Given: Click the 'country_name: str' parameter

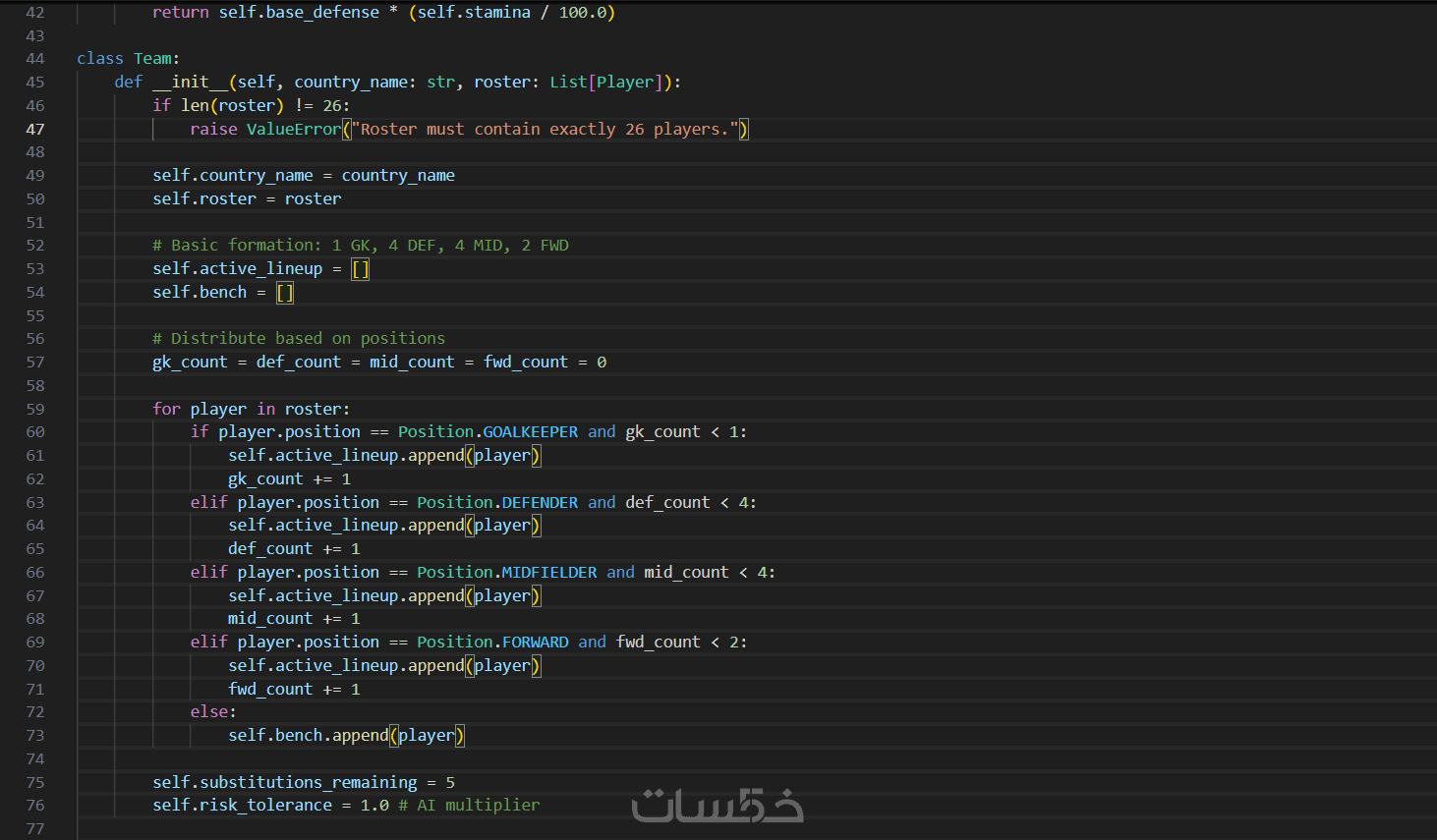Looking at the screenshot, I should (374, 83).
